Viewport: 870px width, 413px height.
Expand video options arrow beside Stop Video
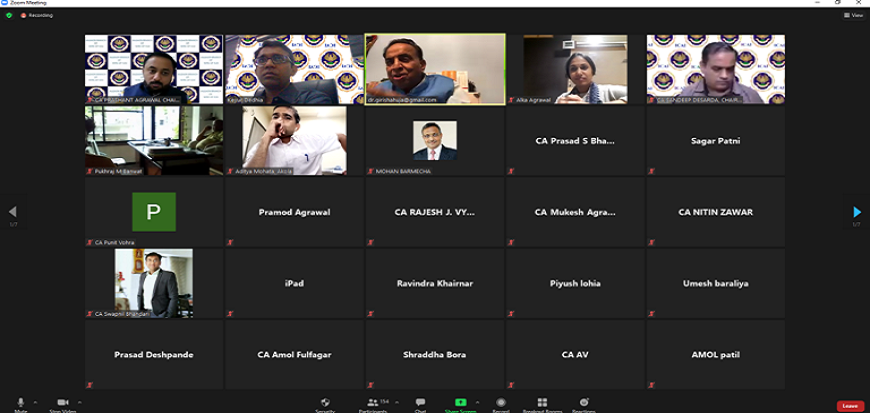(x=79, y=402)
